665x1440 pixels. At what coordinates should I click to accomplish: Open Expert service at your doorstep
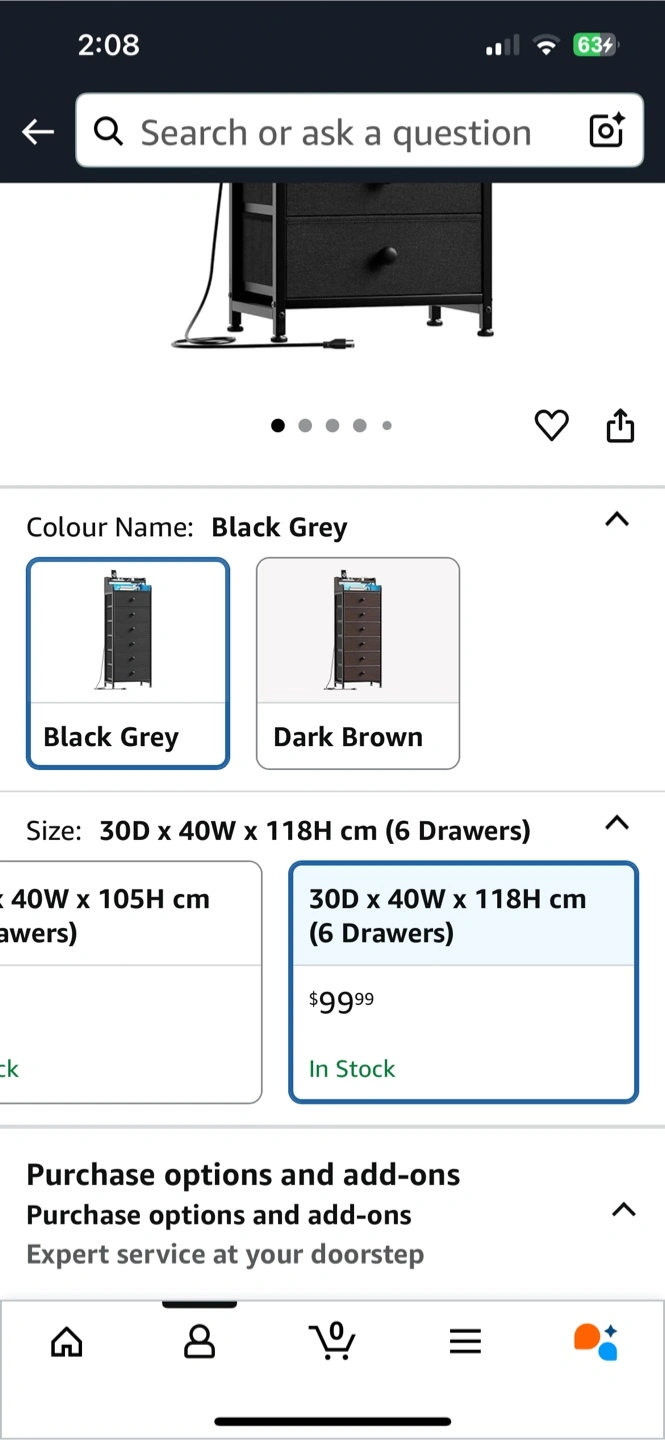[x=225, y=1254]
